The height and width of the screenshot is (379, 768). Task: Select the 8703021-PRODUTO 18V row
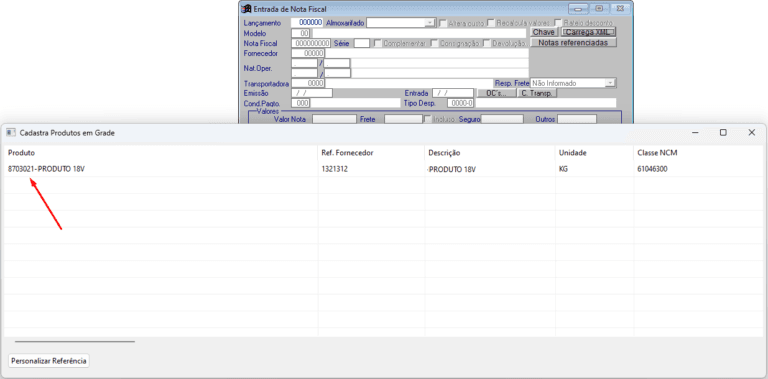coord(384,169)
